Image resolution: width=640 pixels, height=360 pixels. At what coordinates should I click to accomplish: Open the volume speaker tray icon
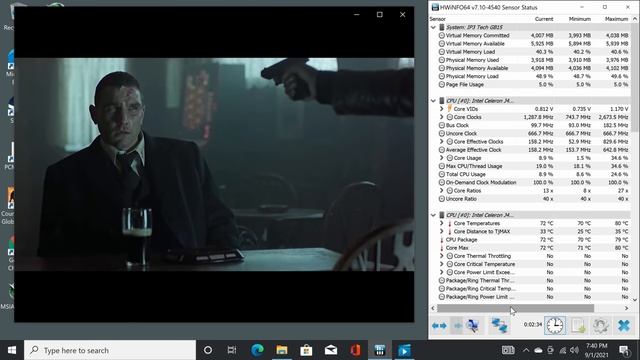pyautogui.click(x=574, y=350)
